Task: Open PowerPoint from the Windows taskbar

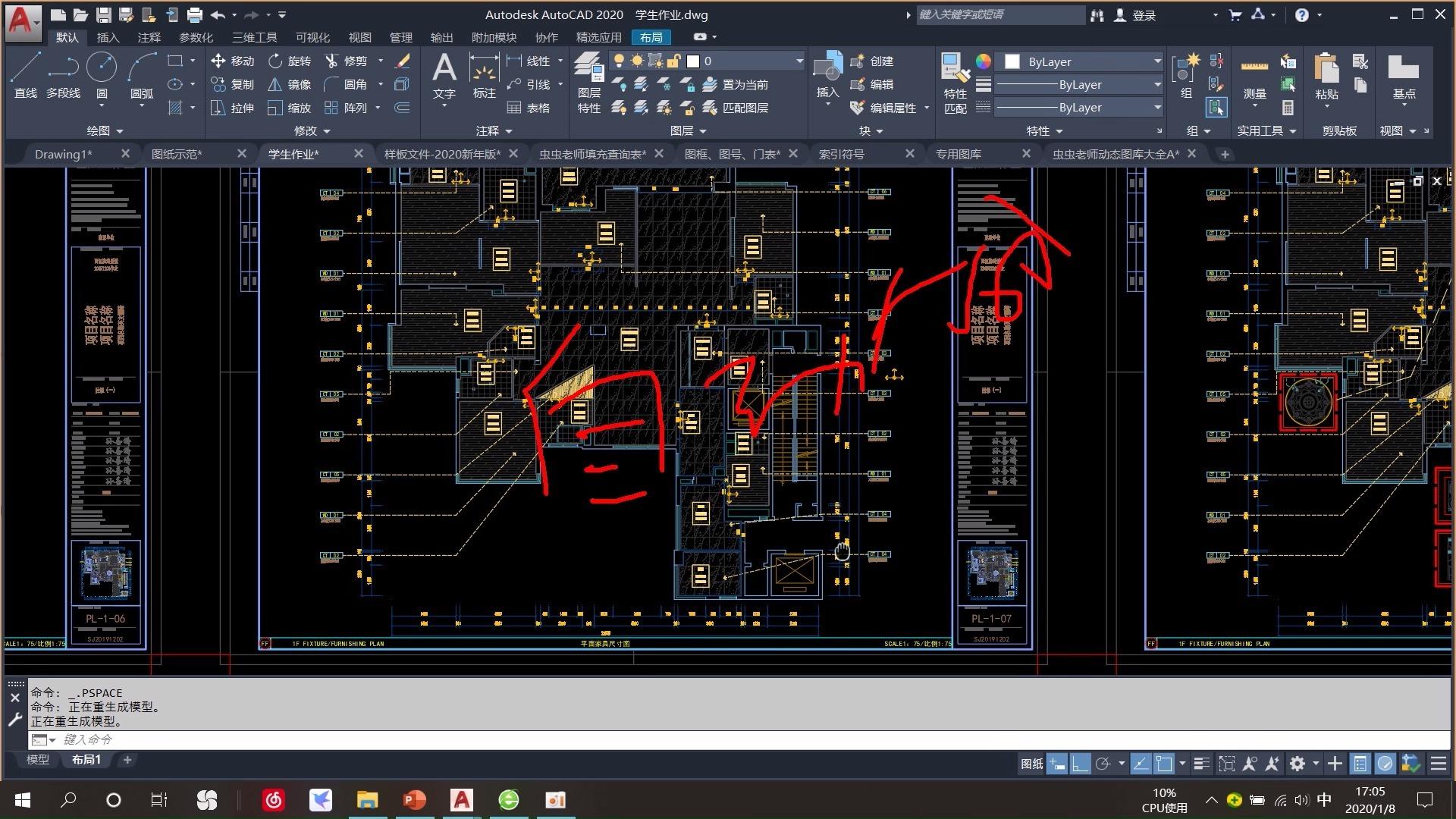Action: pyautogui.click(x=414, y=799)
